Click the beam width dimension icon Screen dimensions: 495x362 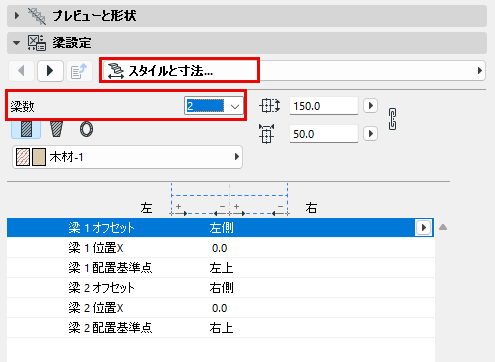coord(266,134)
